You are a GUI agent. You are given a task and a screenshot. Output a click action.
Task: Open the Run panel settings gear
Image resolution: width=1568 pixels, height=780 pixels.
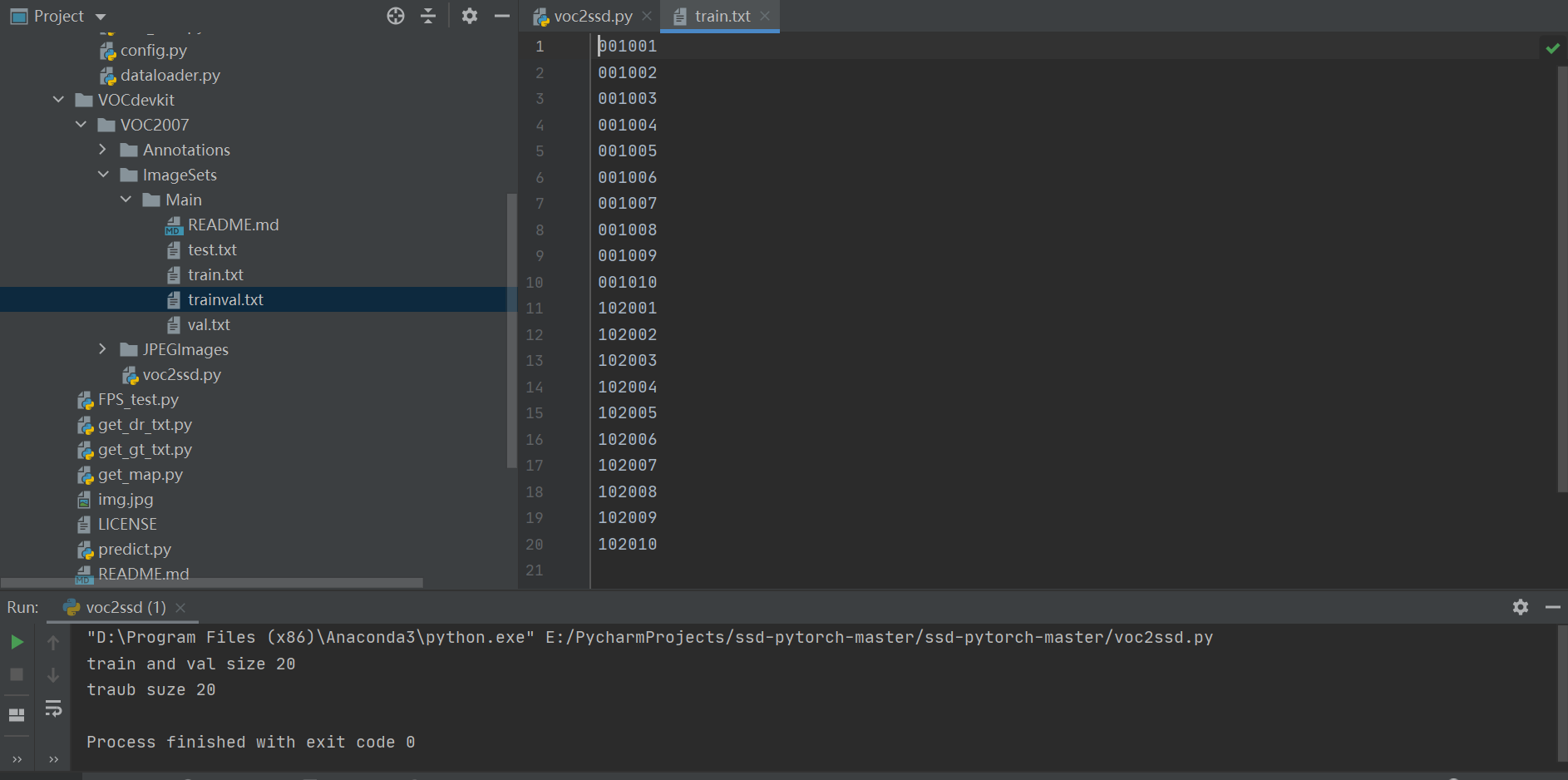1520,607
